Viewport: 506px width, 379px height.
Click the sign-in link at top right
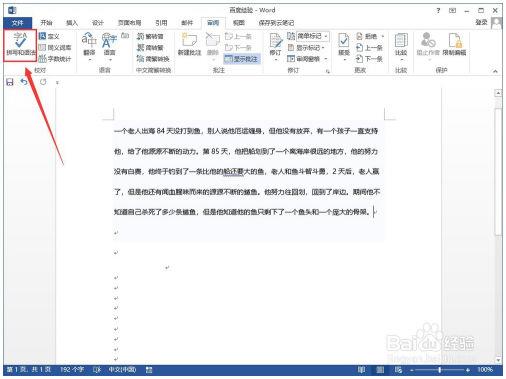(481, 22)
